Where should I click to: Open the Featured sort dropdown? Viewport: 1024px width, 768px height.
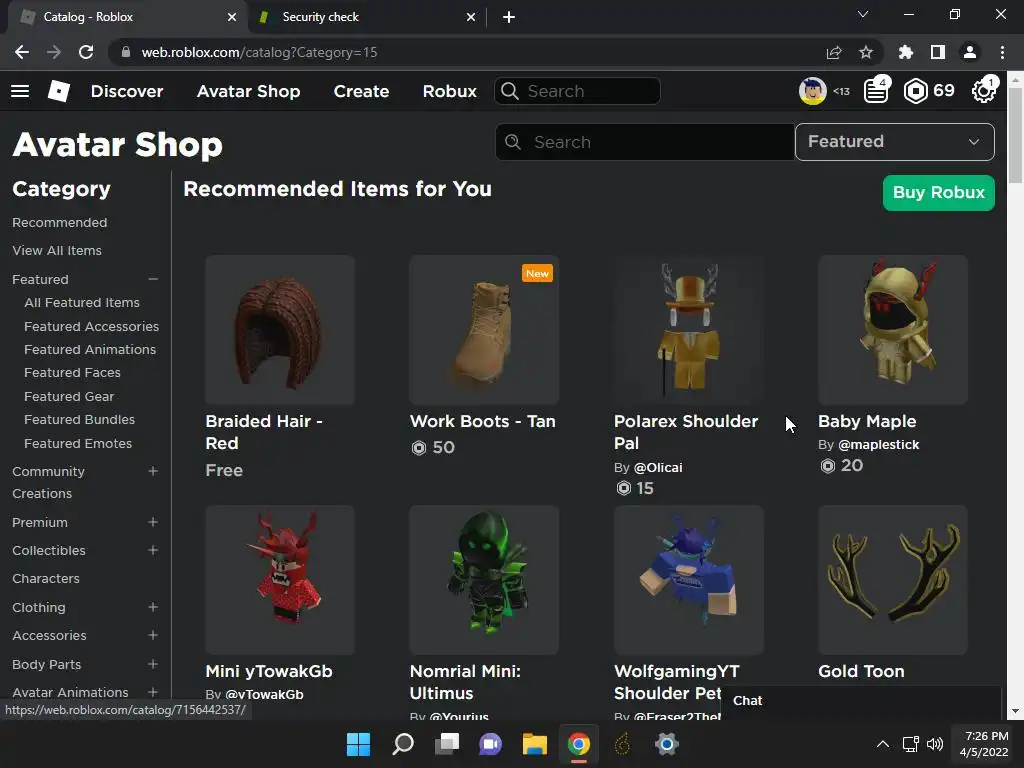coord(895,142)
